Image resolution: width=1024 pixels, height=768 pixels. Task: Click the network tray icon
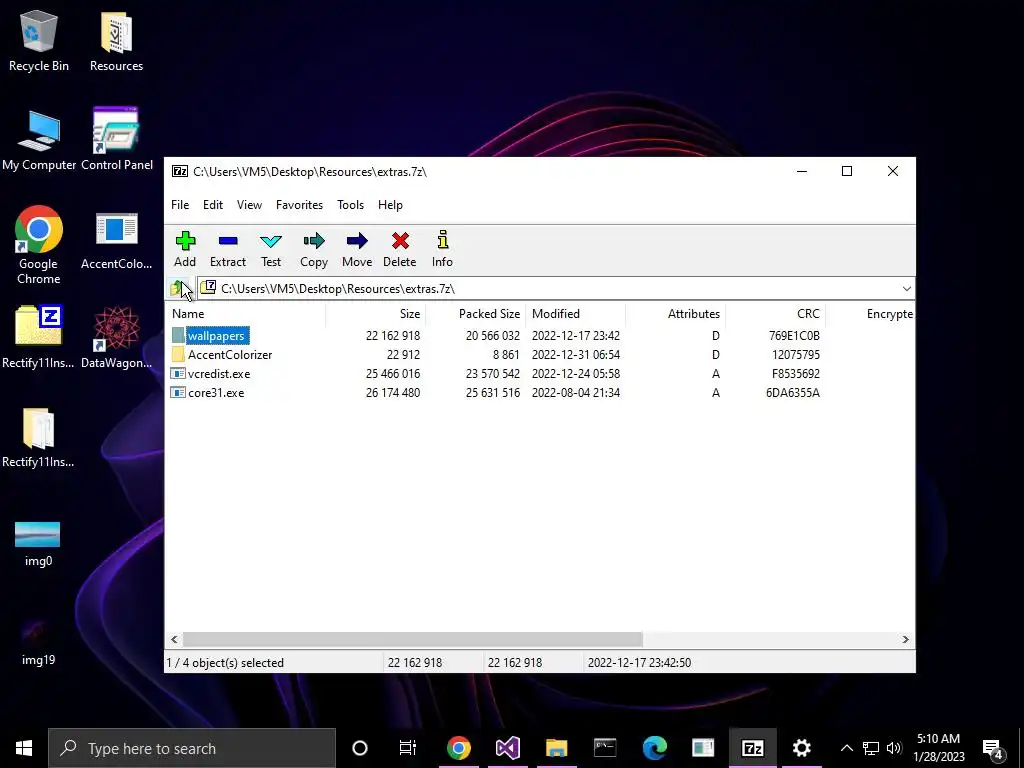point(871,748)
